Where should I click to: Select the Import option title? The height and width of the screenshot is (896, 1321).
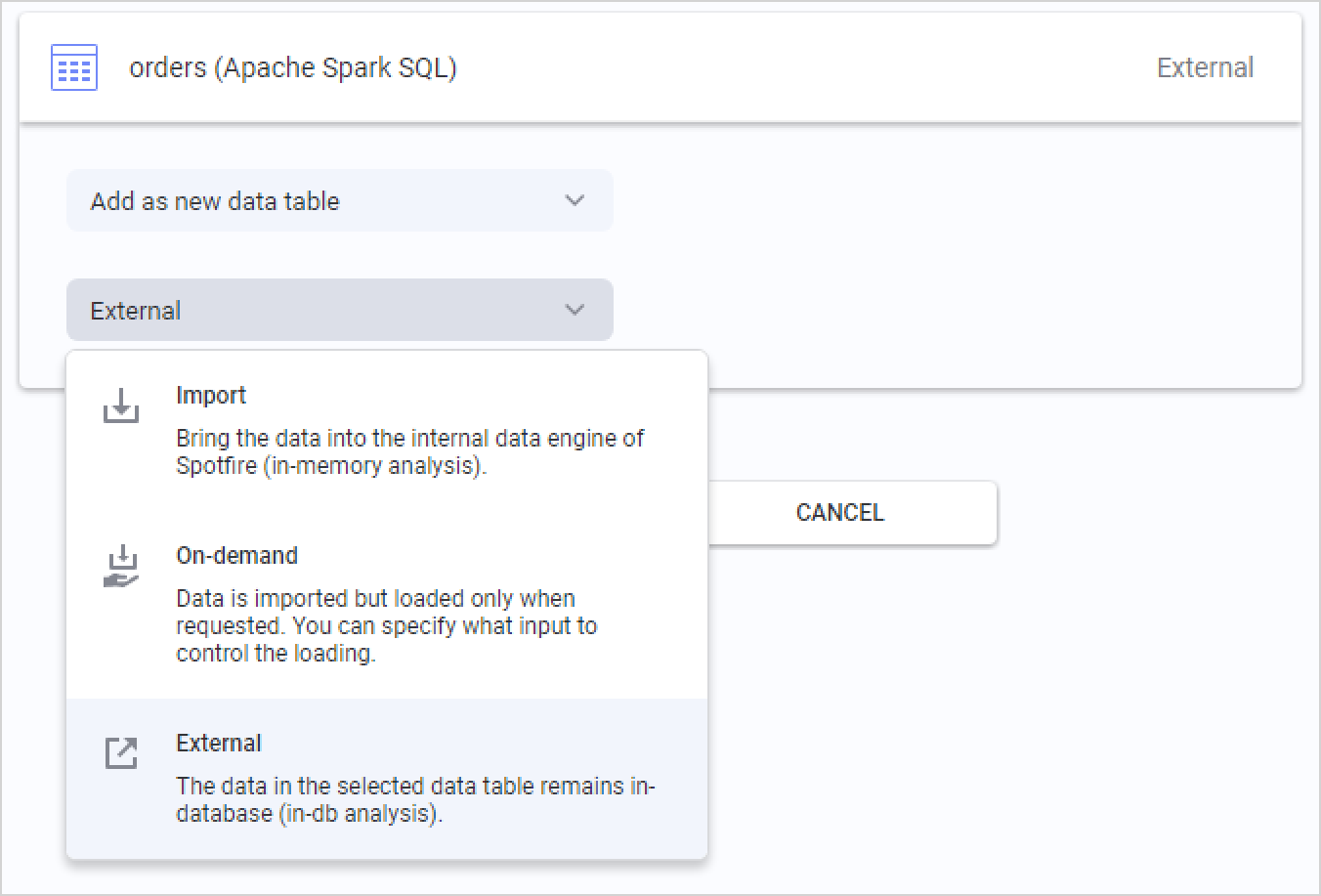point(211,395)
